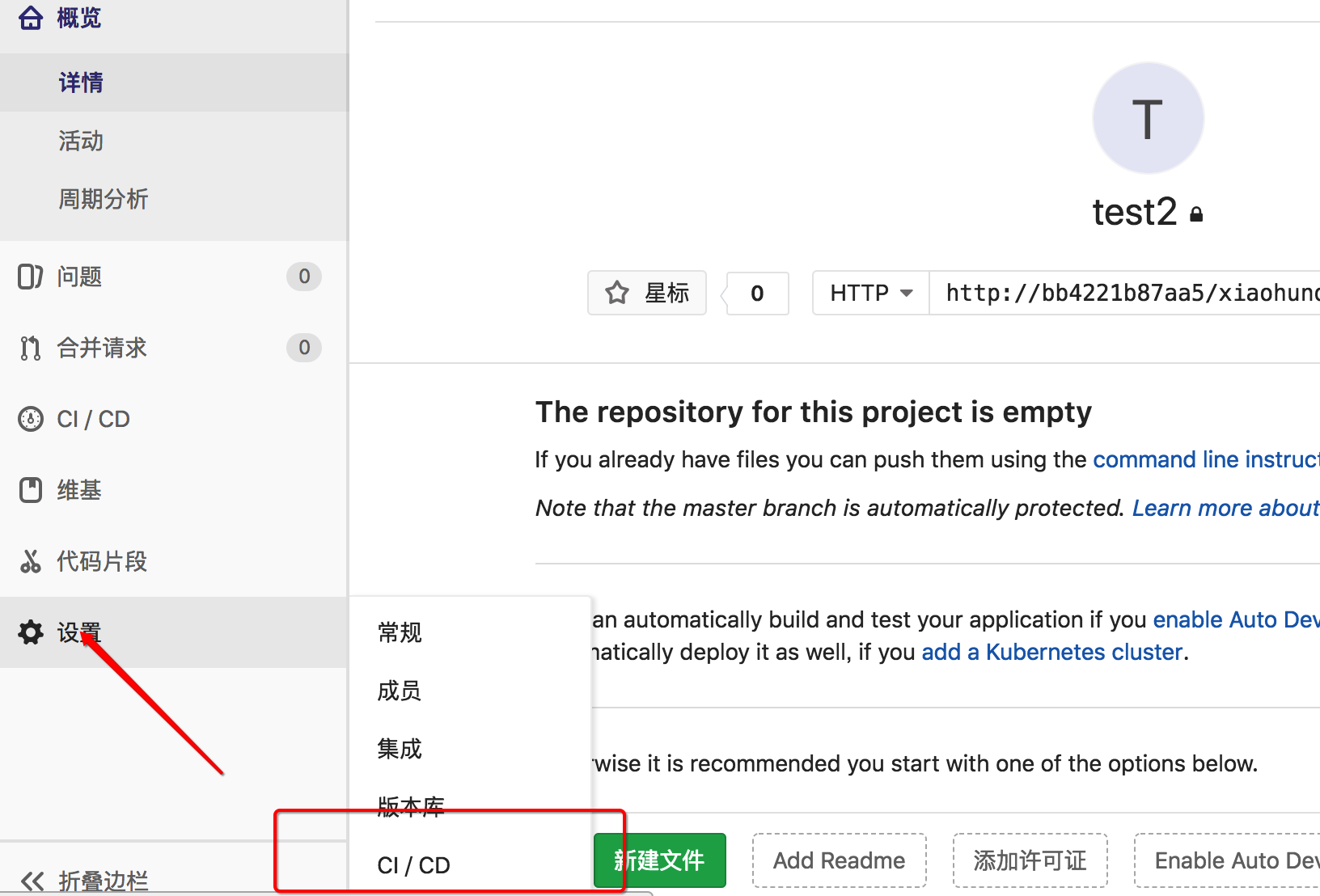Click the Settings gear icon

click(31, 632)
